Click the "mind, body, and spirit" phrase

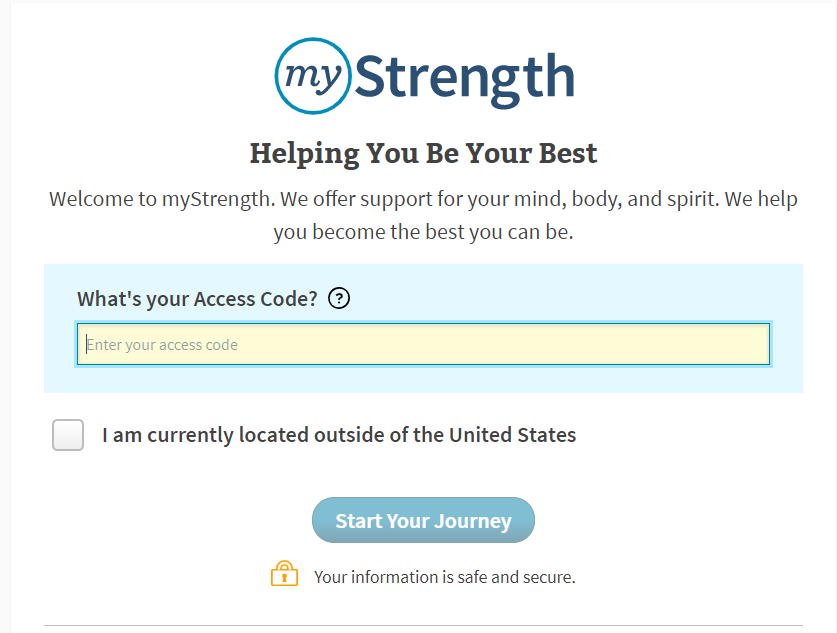(x=617, y=199)
